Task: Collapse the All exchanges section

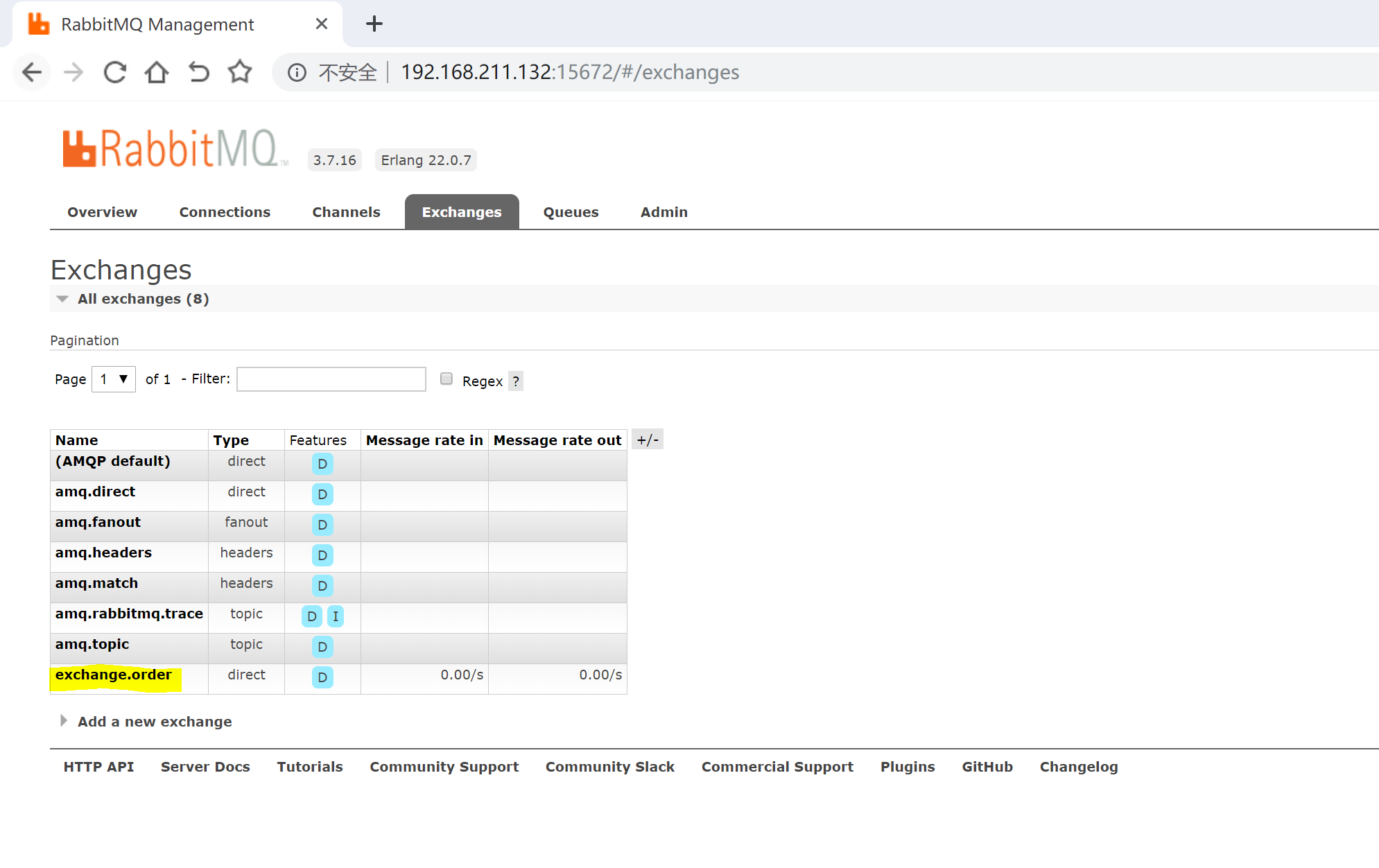Action: pos(143,299)
